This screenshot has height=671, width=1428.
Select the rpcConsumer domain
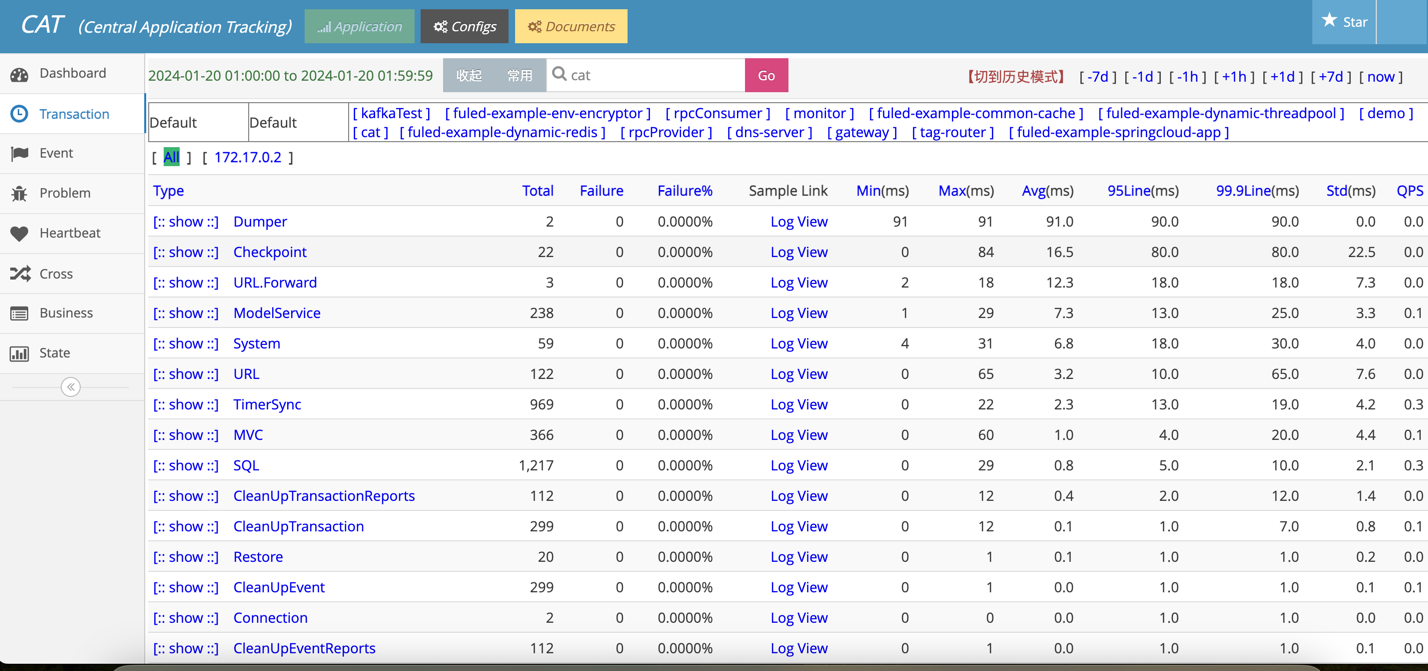click(717, 113)
